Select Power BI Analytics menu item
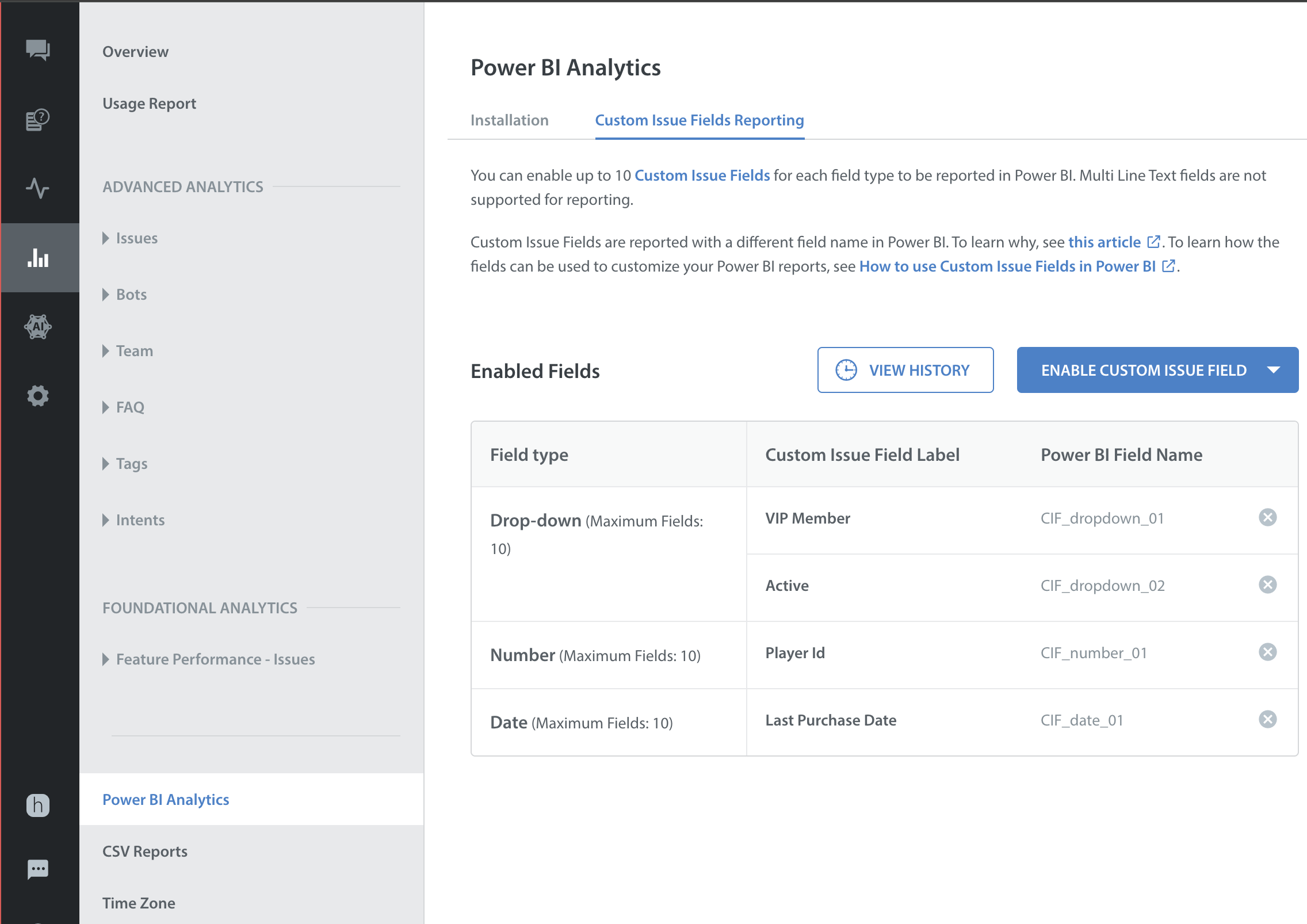The image size is (1307, 924). point(252,800)
